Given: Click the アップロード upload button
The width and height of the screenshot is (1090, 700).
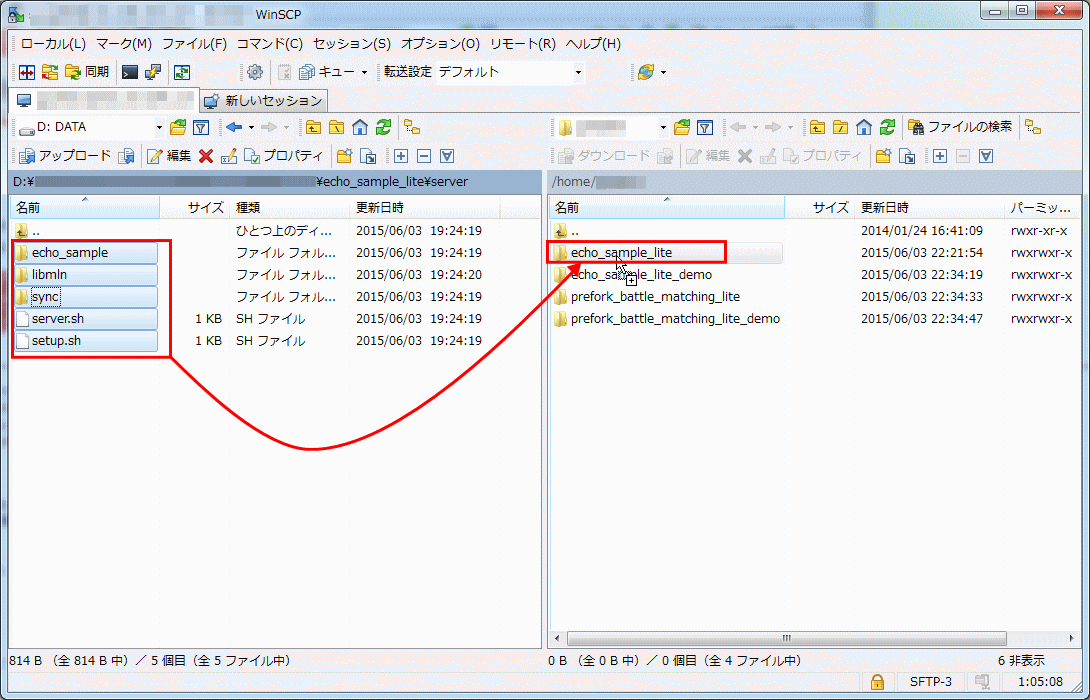Looking at the screenshot, I should 65,156.
